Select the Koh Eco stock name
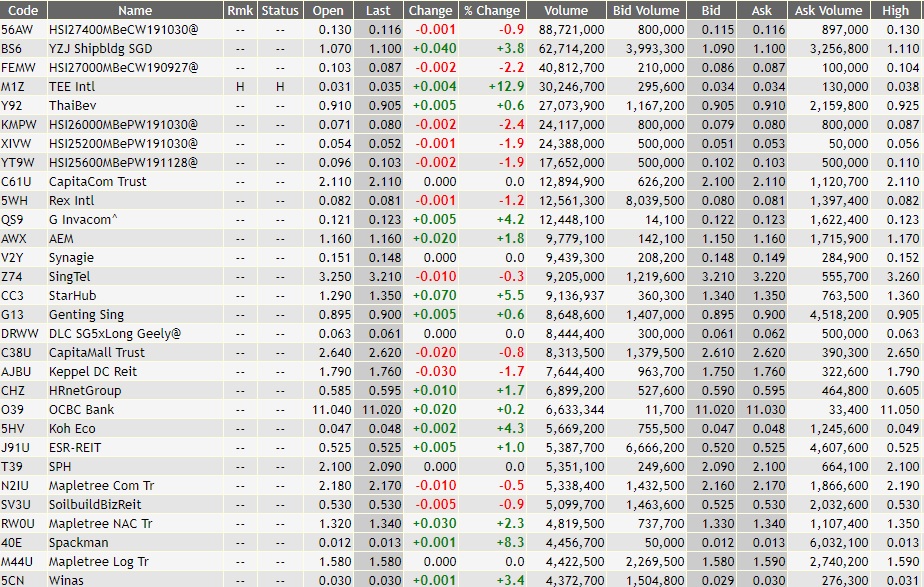Image resolution: width=924 pixels, height=587 pixels. point(72,428)
